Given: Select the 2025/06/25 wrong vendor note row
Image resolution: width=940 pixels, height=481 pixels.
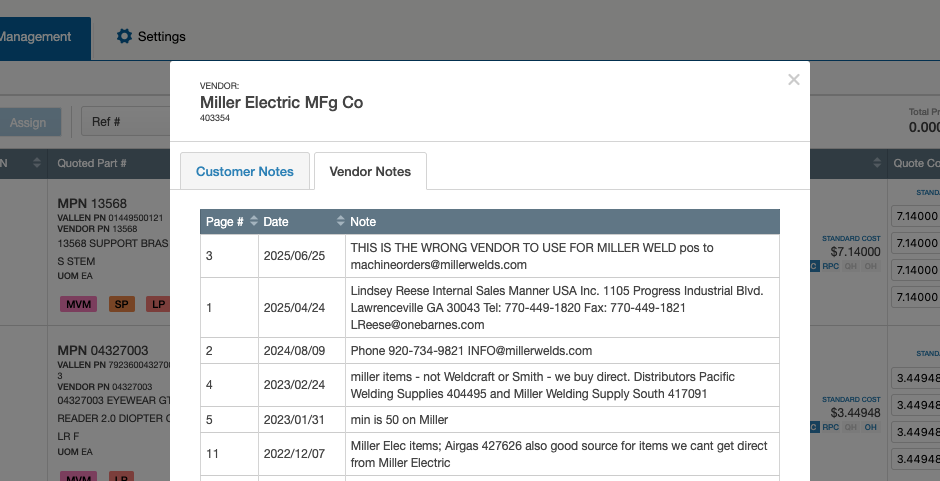Looking at the screenshot, I should click(x=489, y=256).
